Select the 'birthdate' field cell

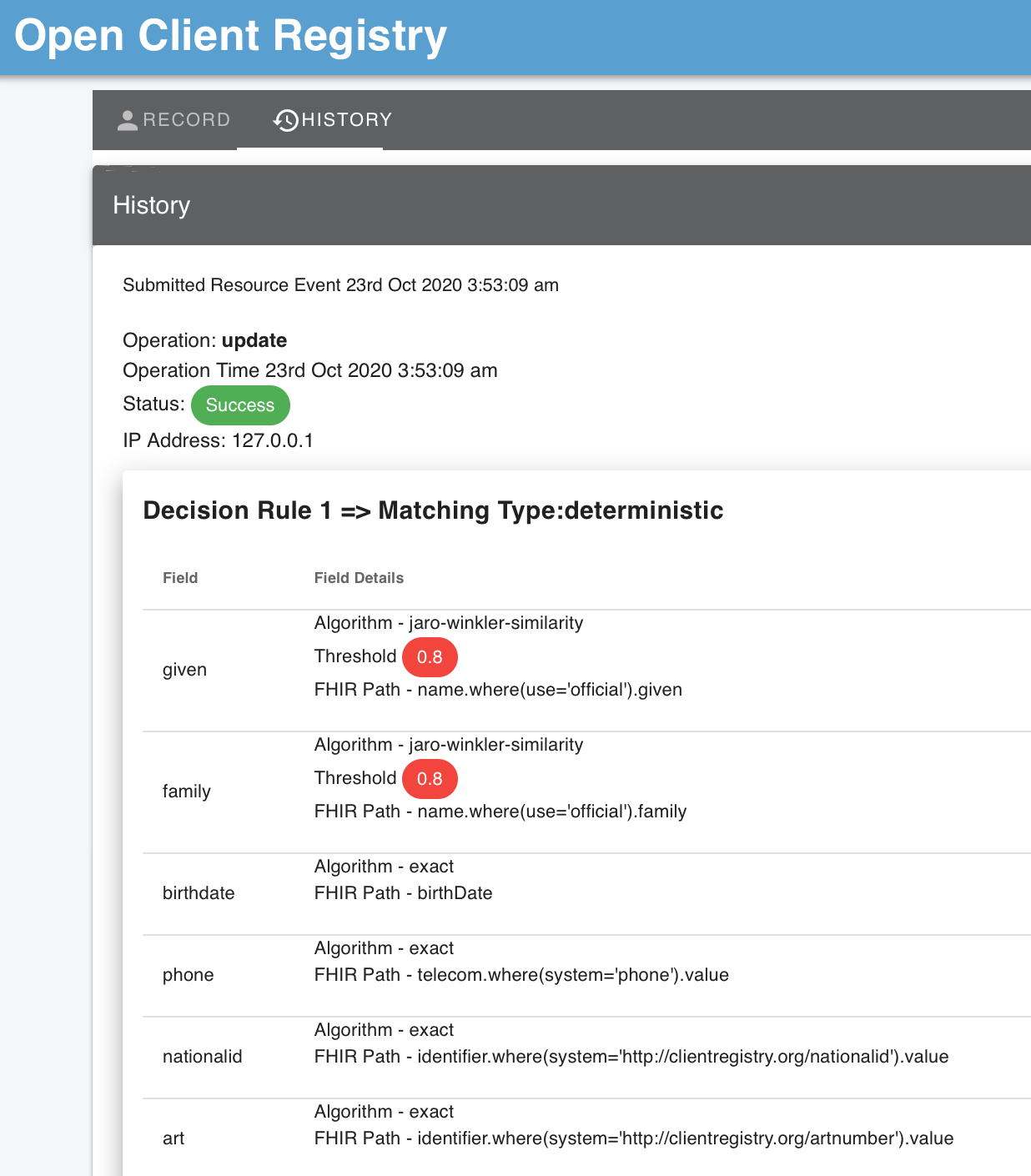pos(199,893)
